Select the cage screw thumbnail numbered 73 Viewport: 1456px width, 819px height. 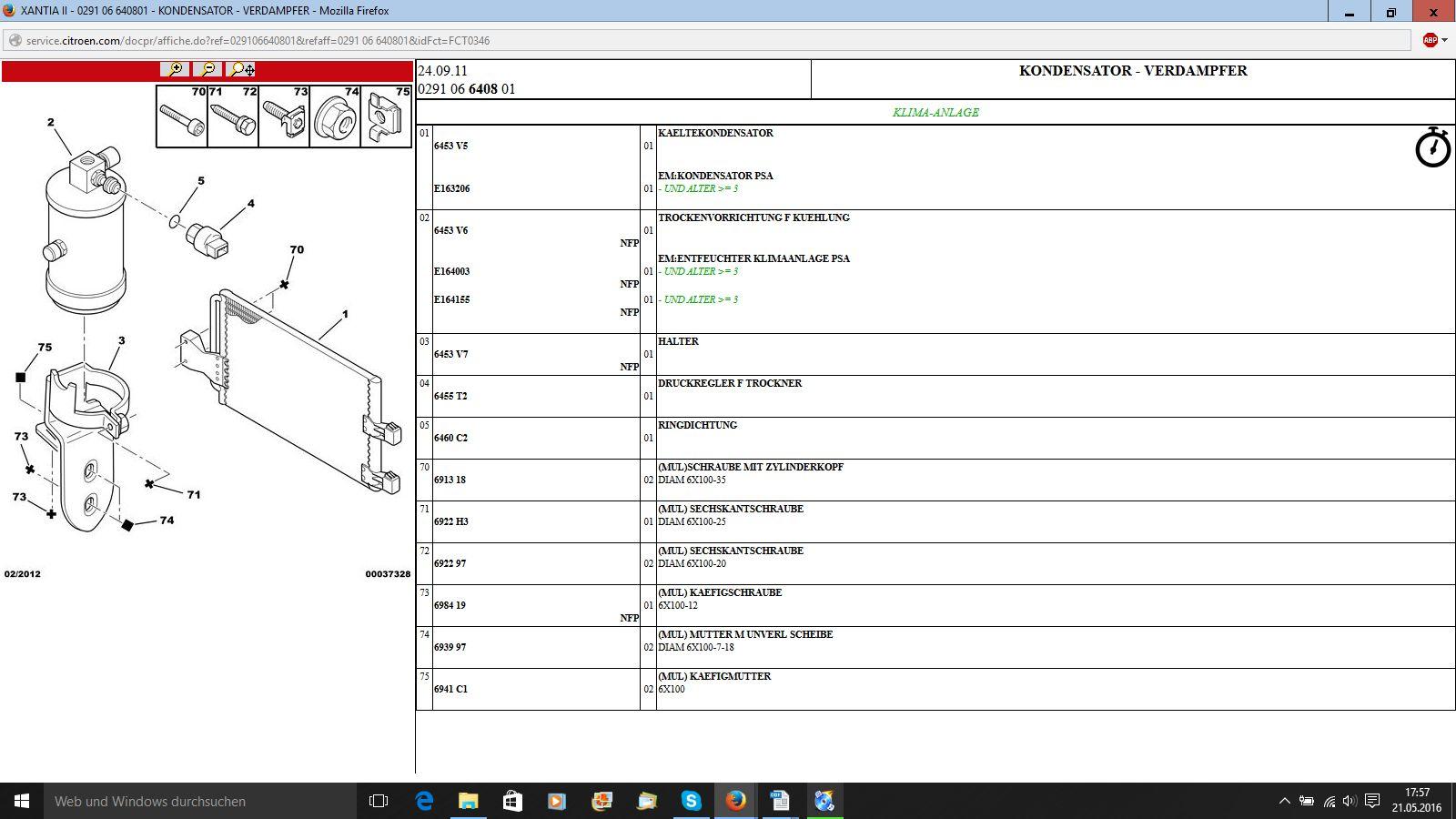284,116
